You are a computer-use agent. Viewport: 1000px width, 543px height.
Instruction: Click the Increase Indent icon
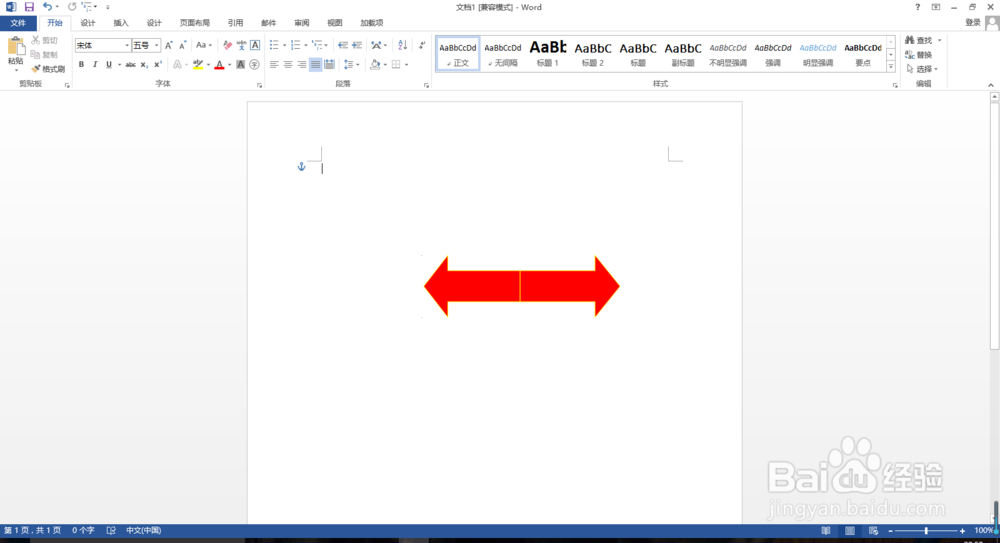click(357, 45)
